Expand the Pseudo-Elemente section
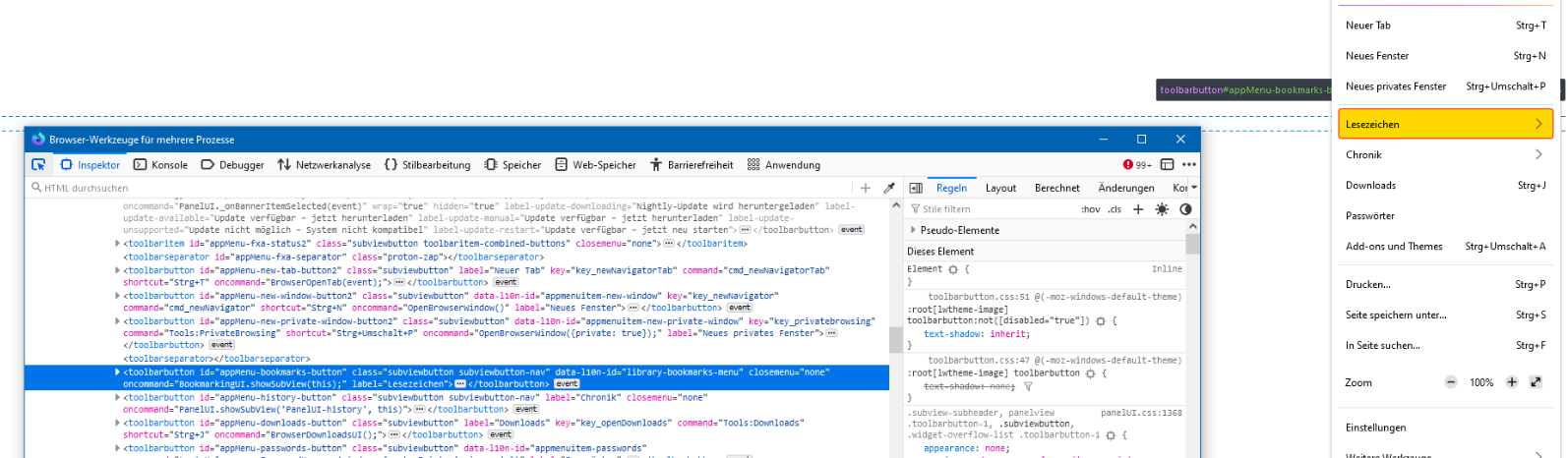 913,230
